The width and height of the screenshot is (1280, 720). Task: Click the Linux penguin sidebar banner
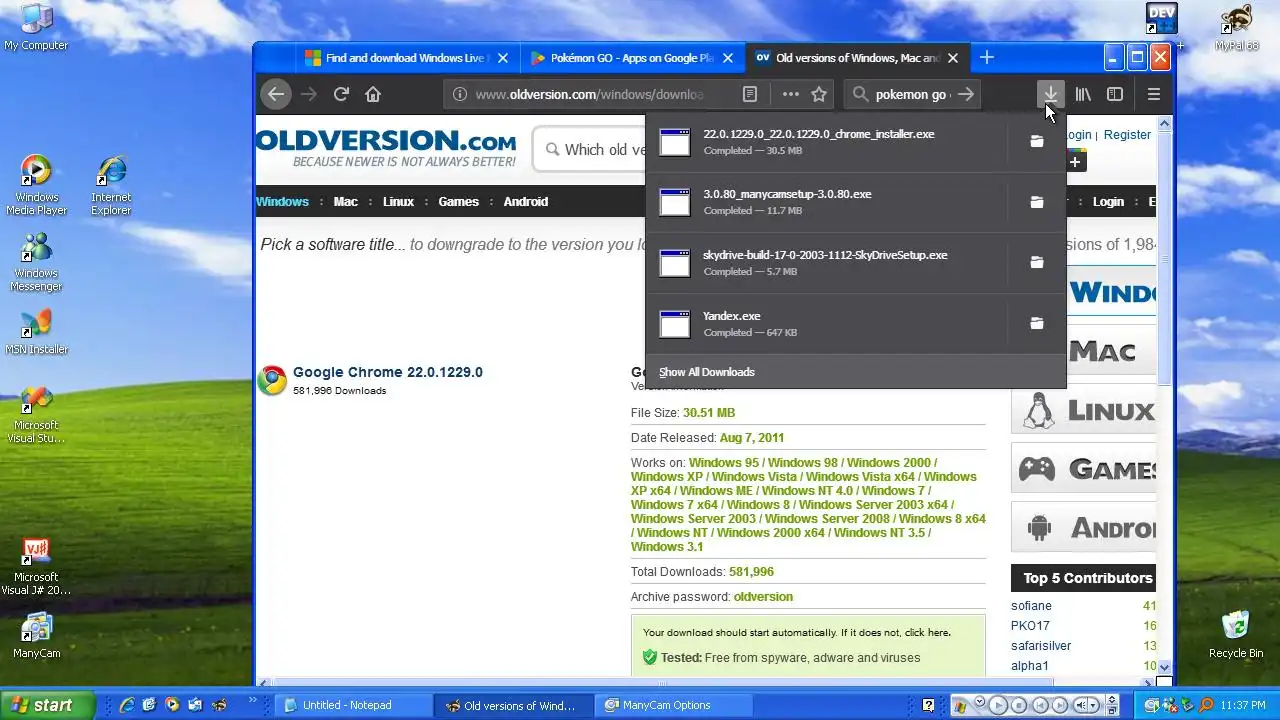point(1084,410)
